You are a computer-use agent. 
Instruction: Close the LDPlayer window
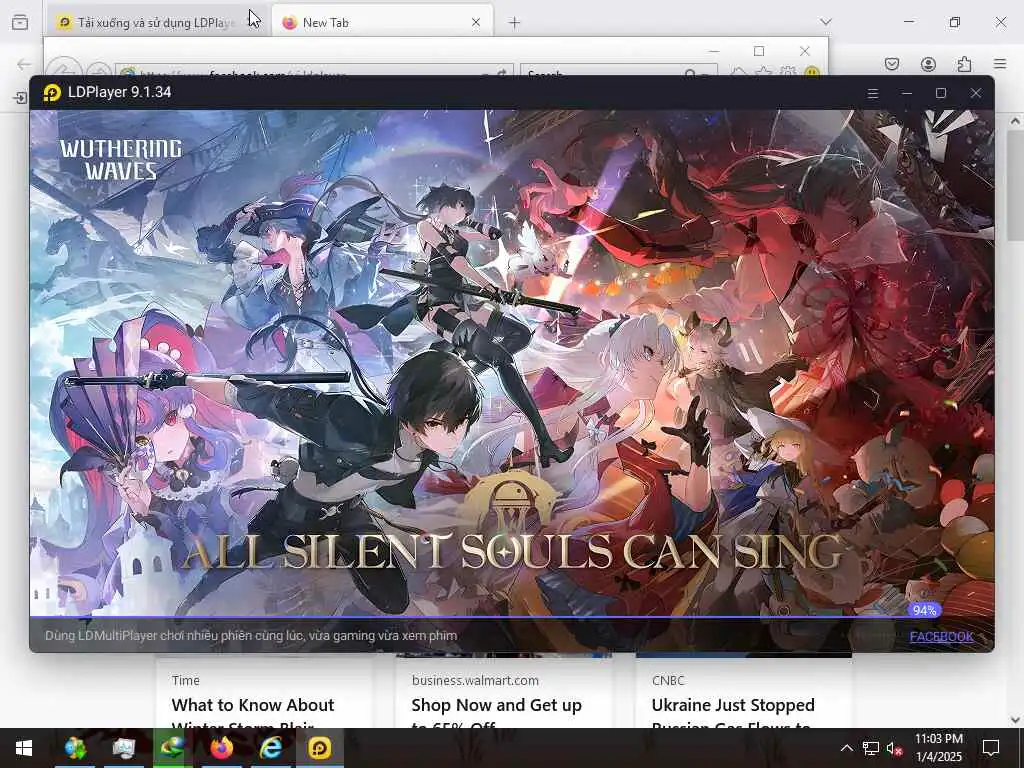pos(976,93)
